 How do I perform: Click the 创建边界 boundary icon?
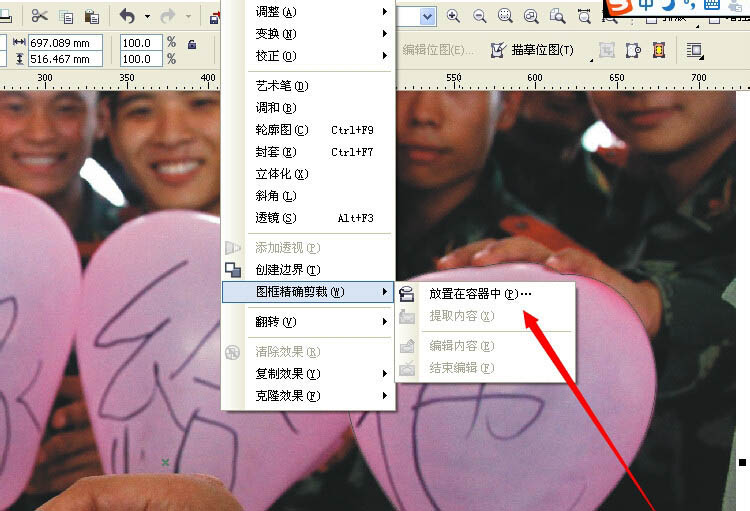[233, 270]
